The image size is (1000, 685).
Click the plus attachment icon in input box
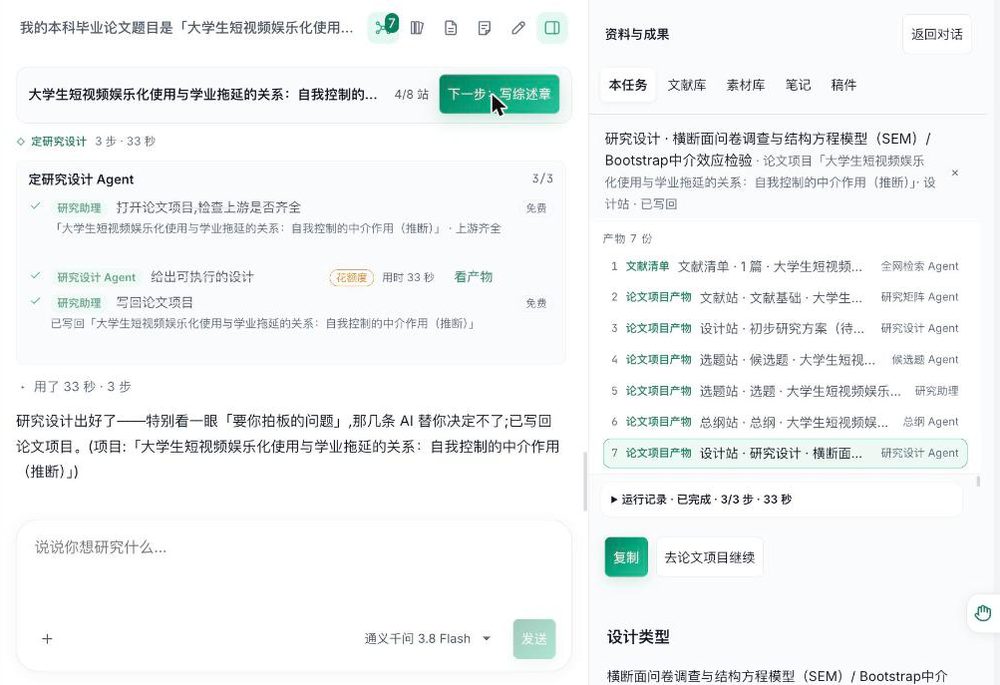click(47, 638)
